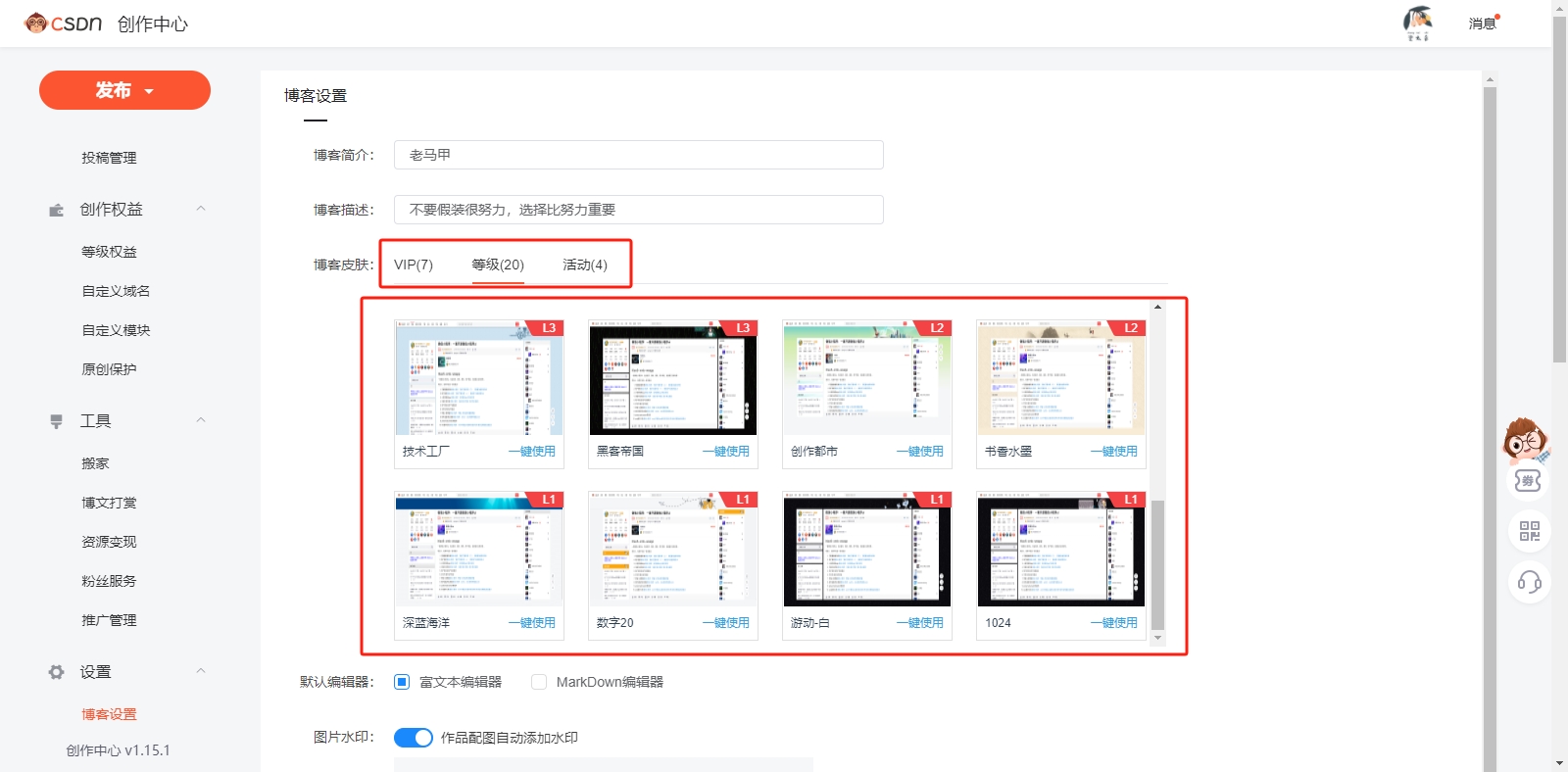Open 资源变现 in the sidebar
This screenshot has width=1568, height=772.
pyautogui.click(x=109, y=542)
